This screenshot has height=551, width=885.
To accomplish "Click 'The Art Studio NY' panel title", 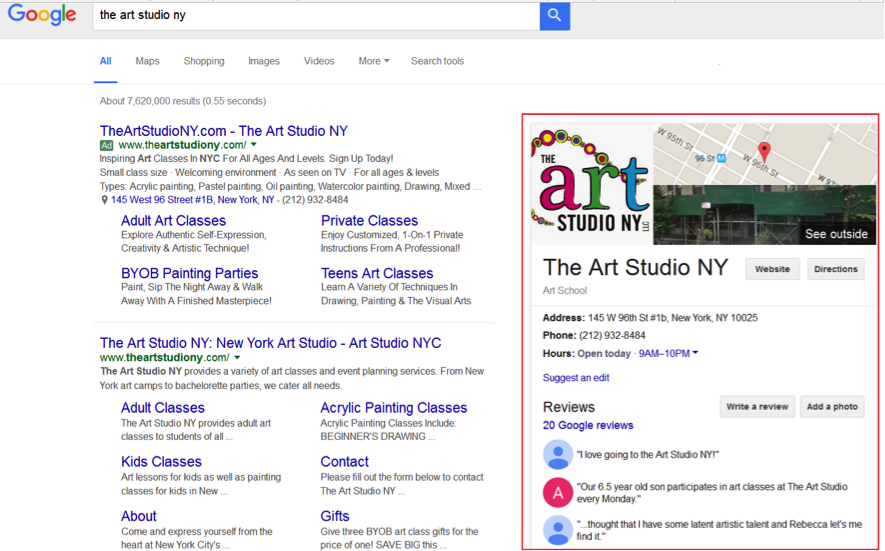I will [x=636, y=267].
